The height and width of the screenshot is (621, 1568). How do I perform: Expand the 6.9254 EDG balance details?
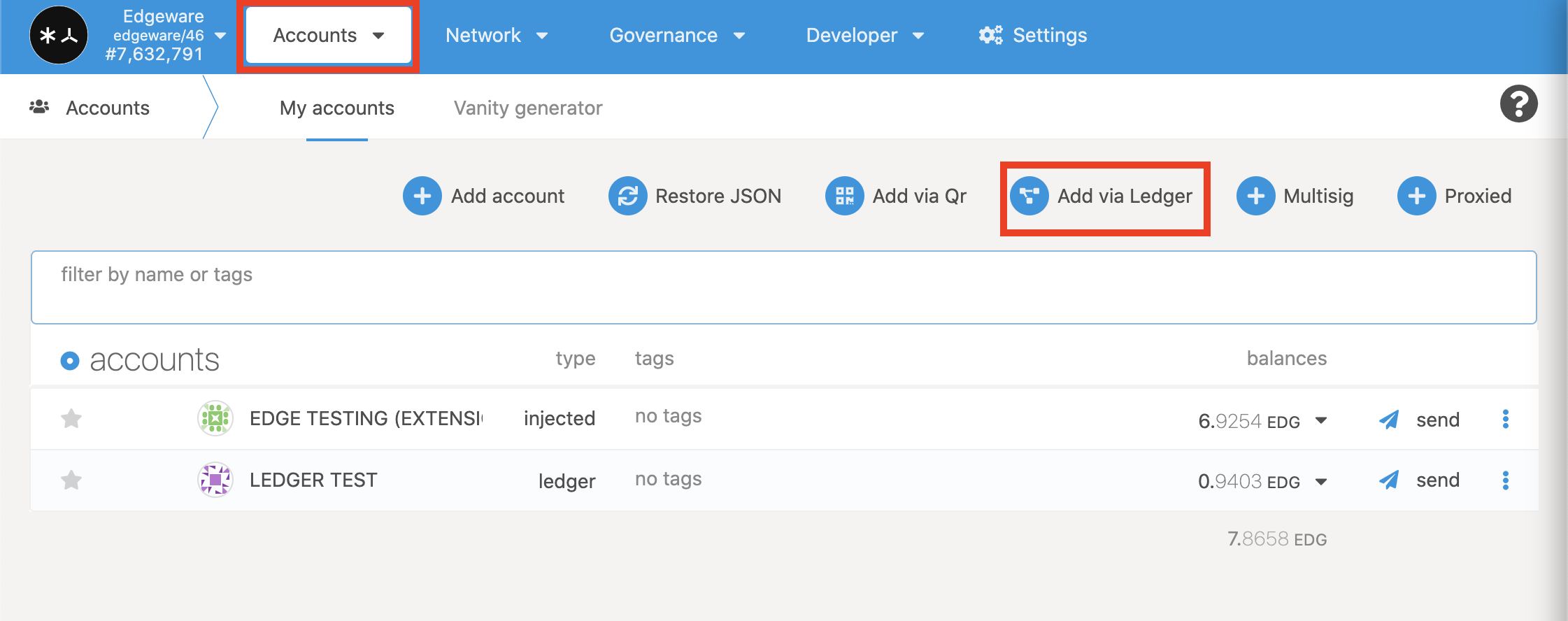tap(1320, 420)
